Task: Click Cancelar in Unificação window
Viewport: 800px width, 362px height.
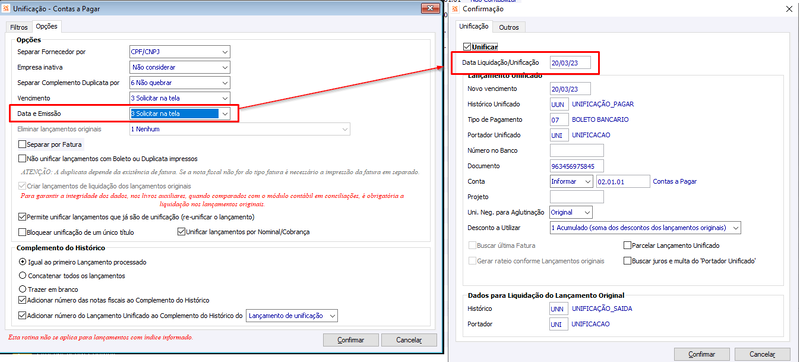Action: [409, 340]
